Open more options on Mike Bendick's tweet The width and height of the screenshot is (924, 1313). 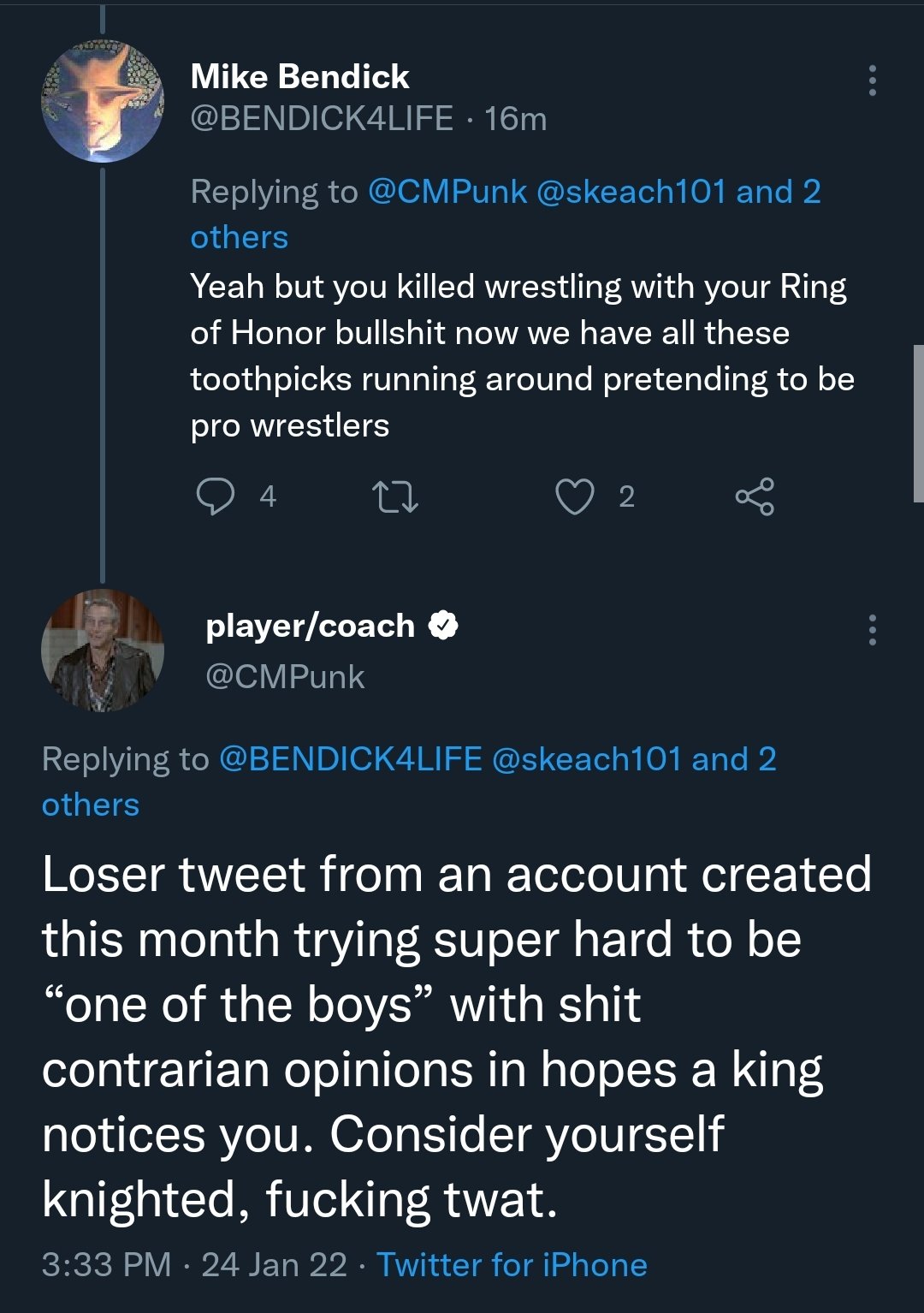pyautogui.click(x=872, y=80)
